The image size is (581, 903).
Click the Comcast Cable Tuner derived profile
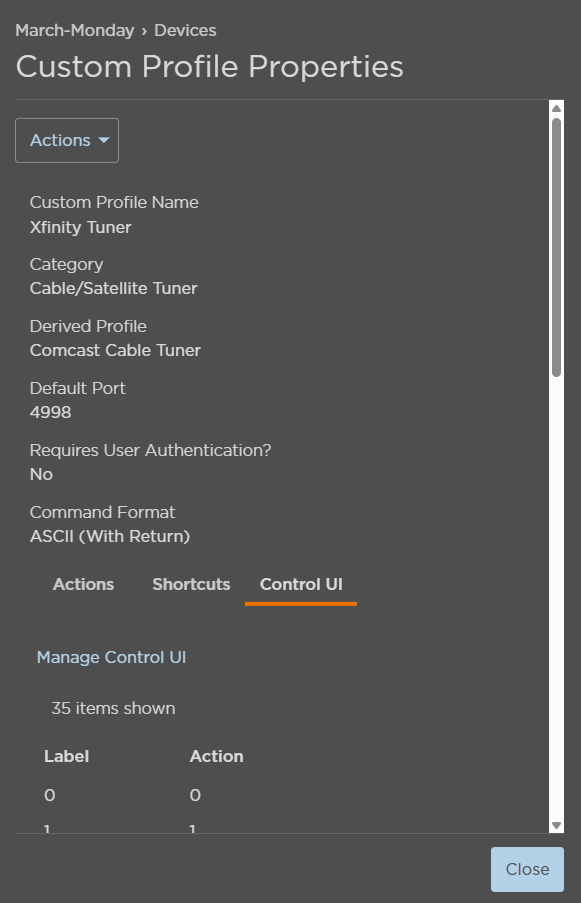click(115, 350)
